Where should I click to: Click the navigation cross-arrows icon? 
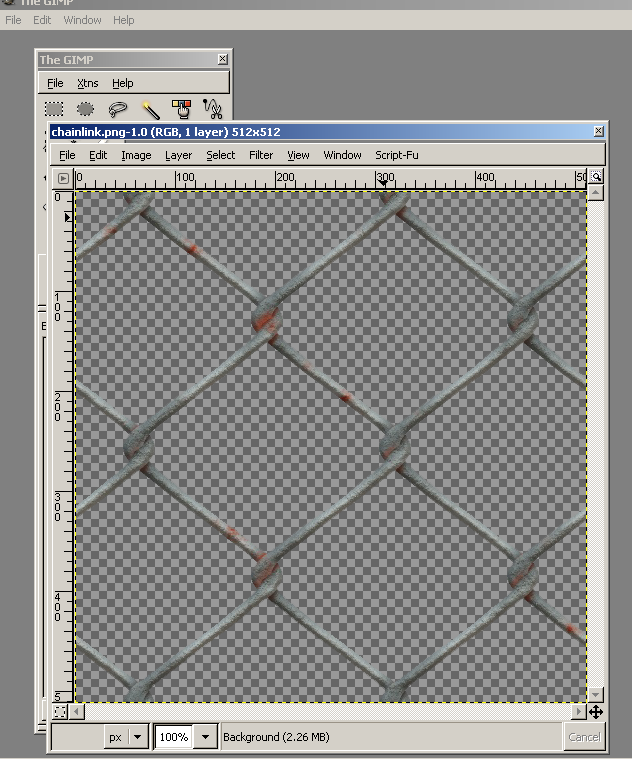(x=596, y=712)
